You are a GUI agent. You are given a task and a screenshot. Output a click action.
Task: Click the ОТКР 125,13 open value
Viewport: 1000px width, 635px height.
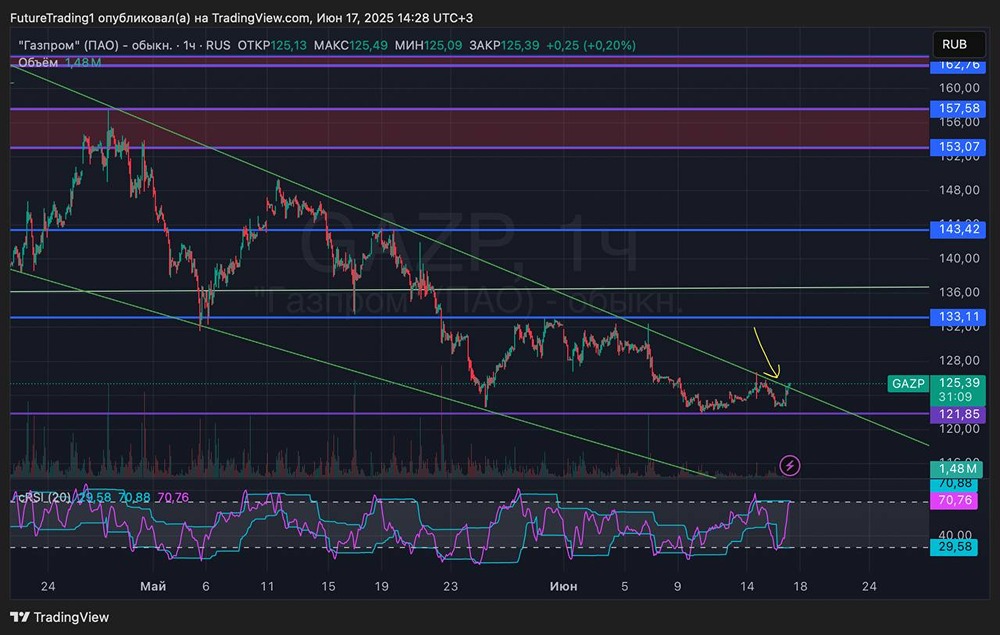(x=272, y=45)
